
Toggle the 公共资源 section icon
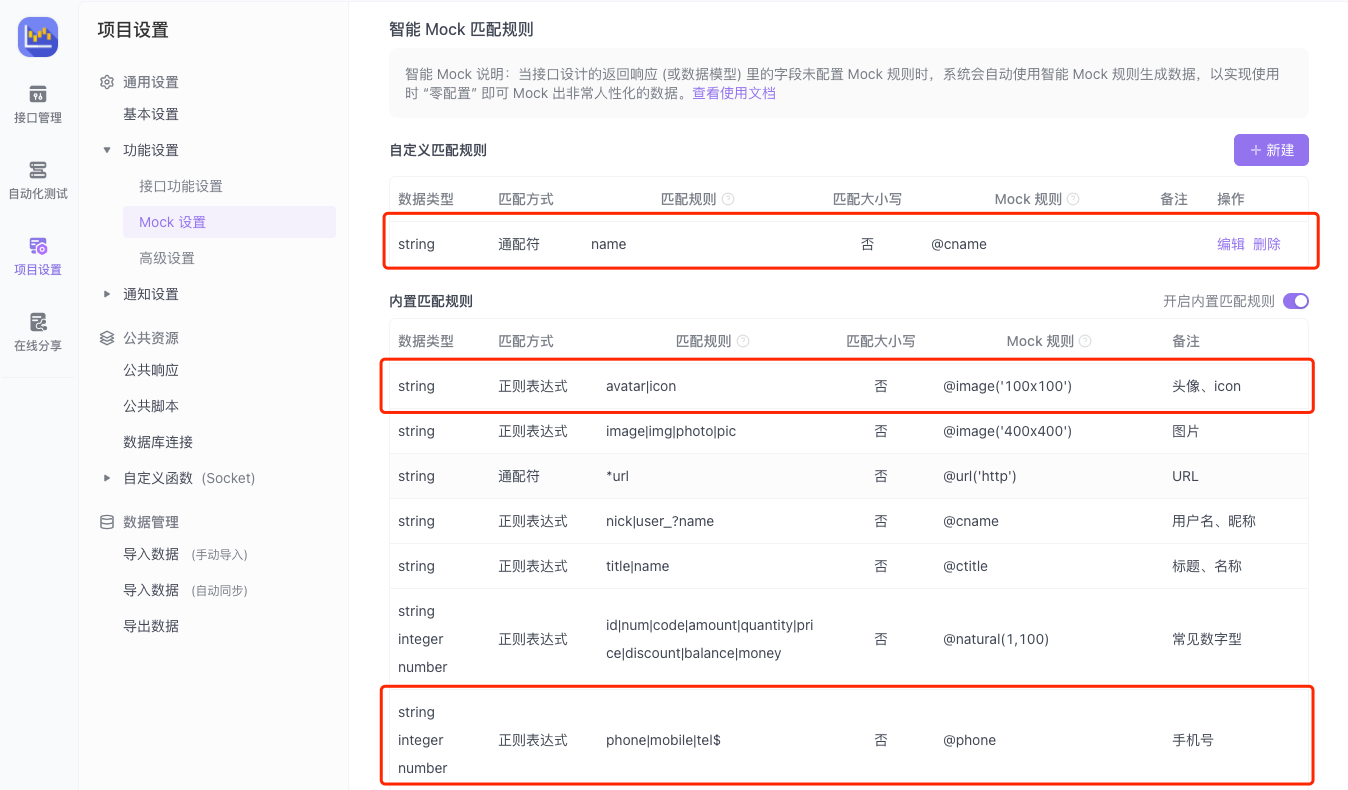107,337
